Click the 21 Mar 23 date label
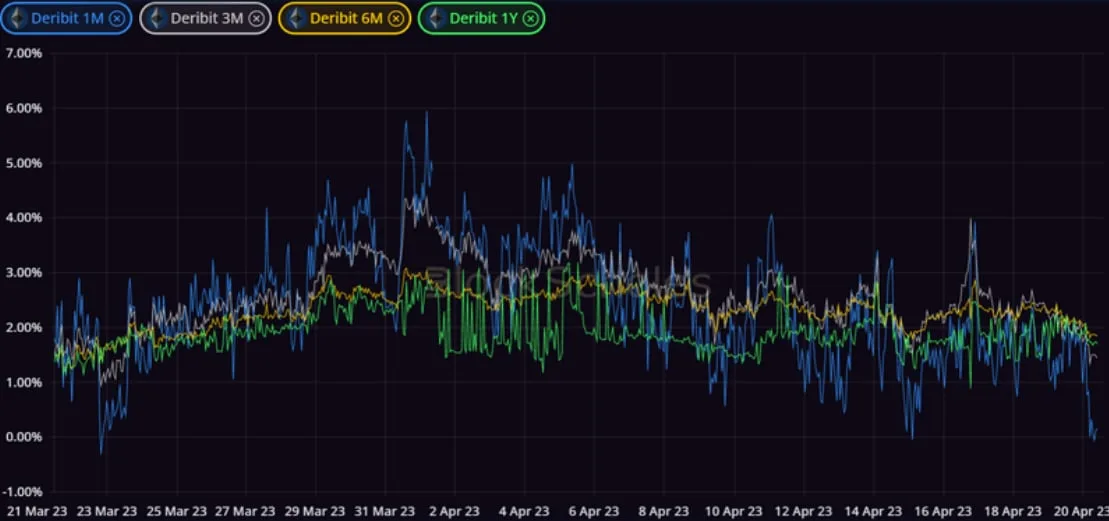Viewport: 1109px width, 521px height. [x=35, y=511]
